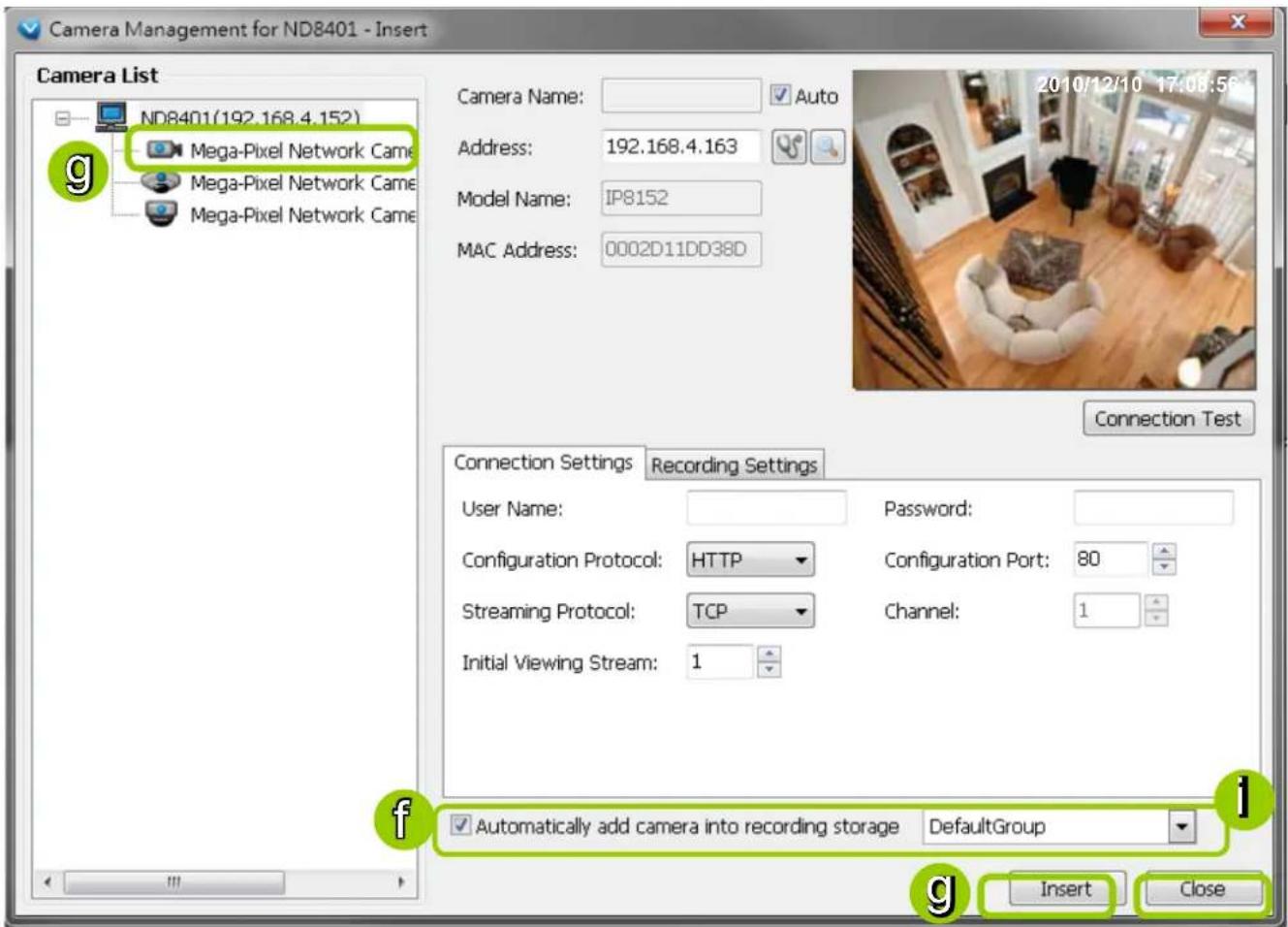Screen dimensions: 1288x927
Task: Uncheck Automatically add camera into recording storage
Action: click(461, 825)
